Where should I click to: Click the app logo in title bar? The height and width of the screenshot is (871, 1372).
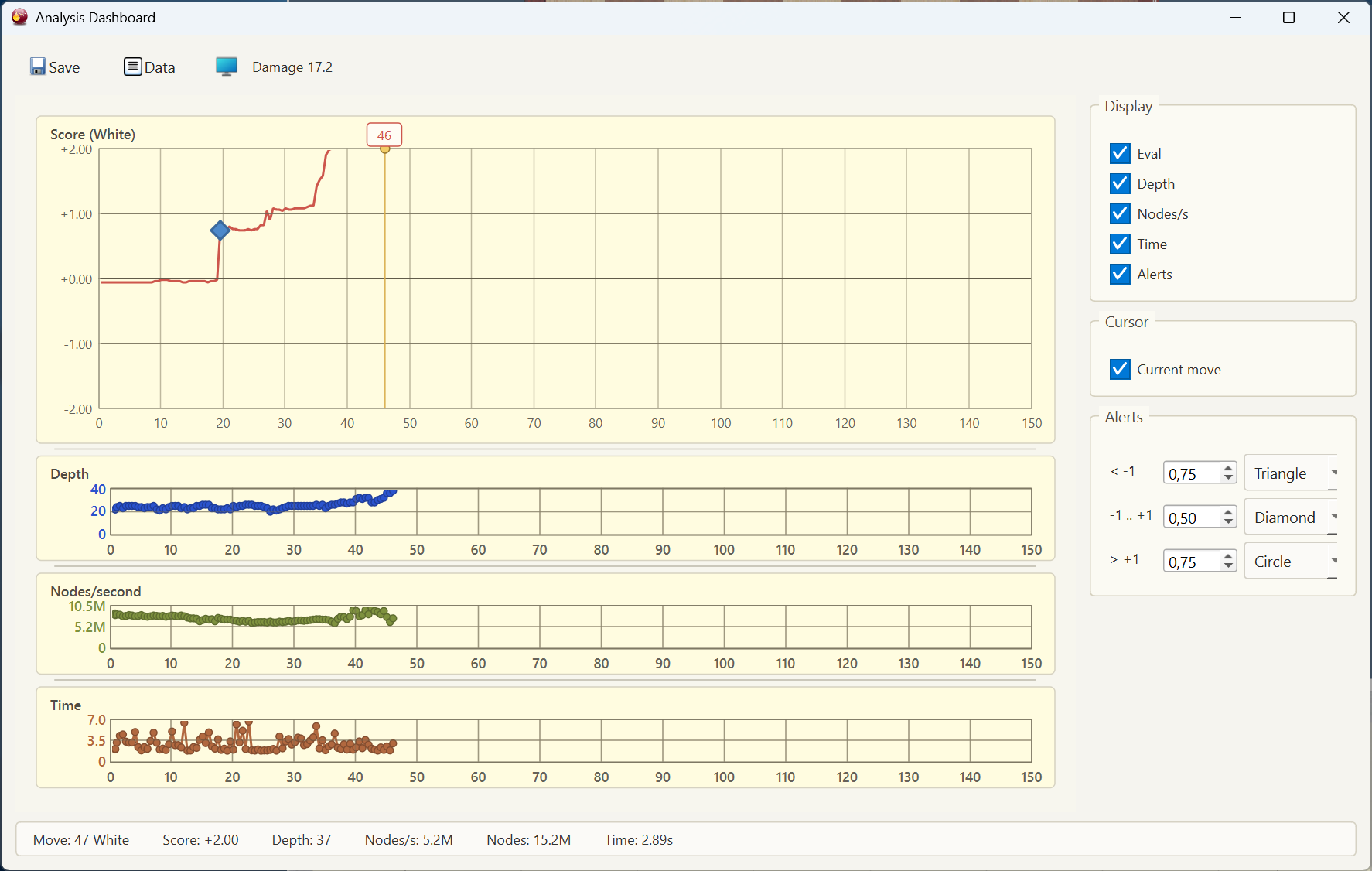coord(19,17)
